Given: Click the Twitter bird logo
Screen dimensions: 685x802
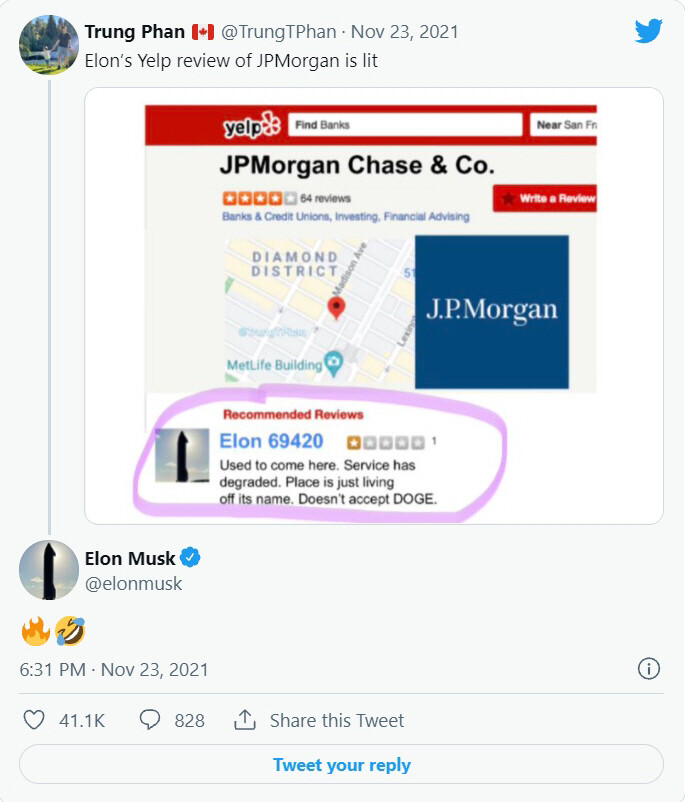Looking at the screenshot, I should (648, 31).
